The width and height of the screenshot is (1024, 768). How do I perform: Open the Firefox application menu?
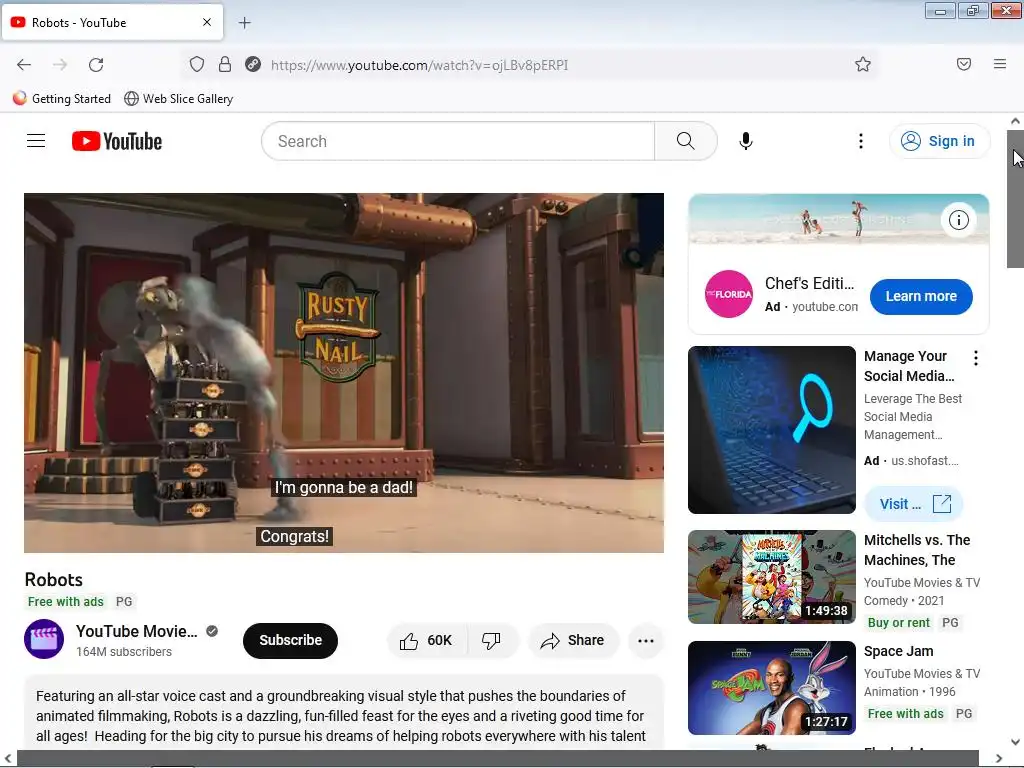pyautogui.click(x=1000, y=64)
